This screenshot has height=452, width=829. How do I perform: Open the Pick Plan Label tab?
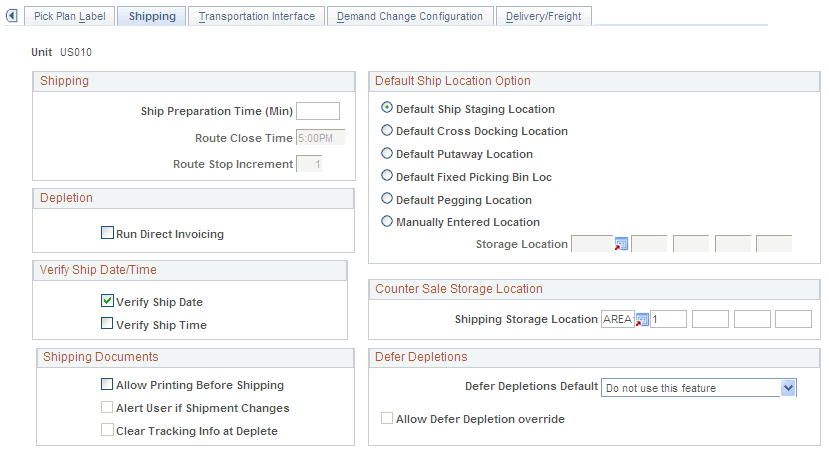coord(70,16)
